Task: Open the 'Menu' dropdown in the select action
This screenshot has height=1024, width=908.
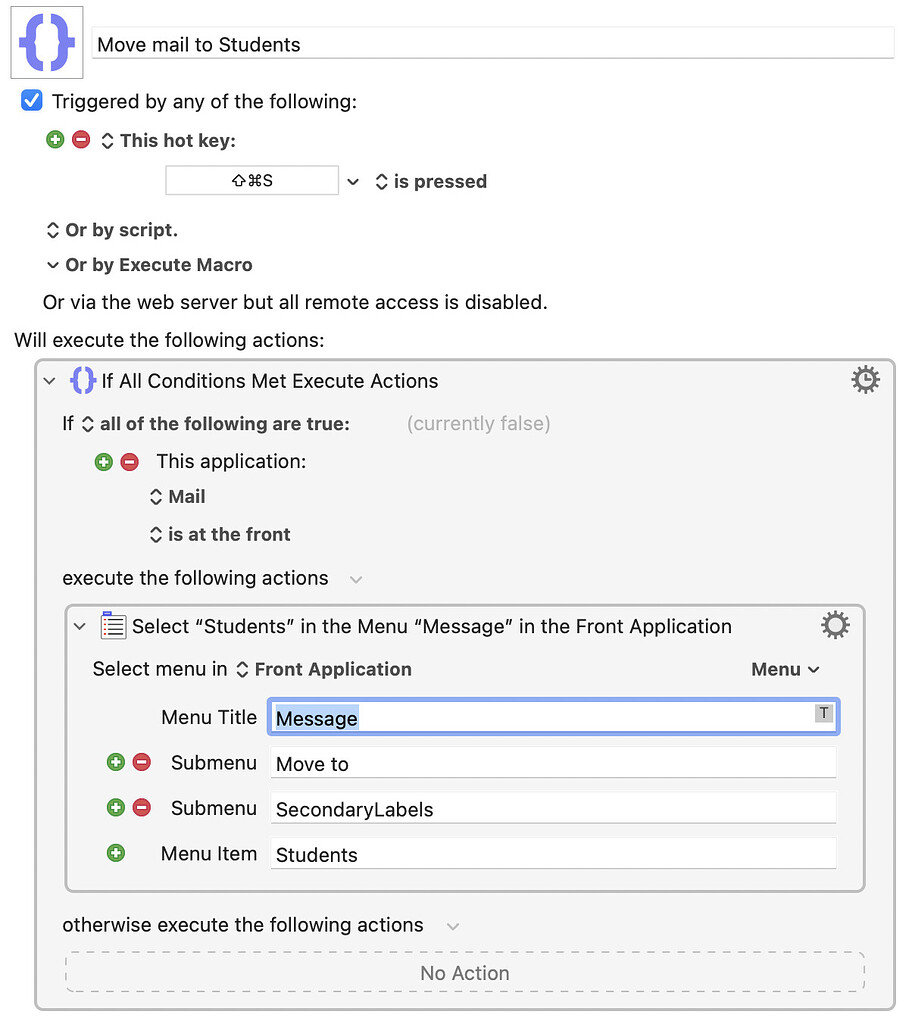Action: 786,669
